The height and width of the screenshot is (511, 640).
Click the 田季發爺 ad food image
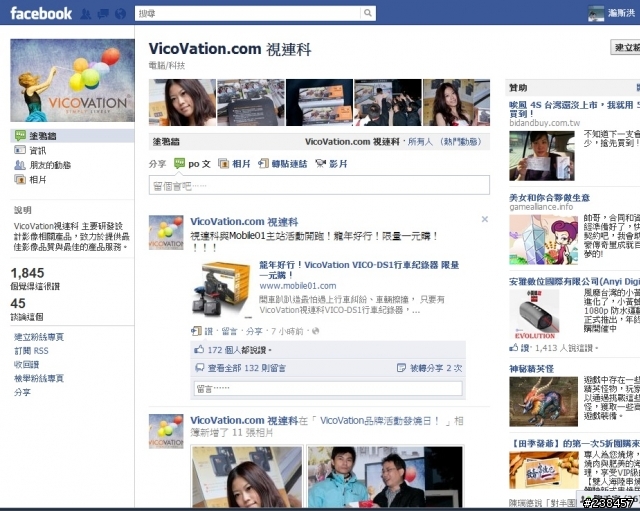pos(544,470)
